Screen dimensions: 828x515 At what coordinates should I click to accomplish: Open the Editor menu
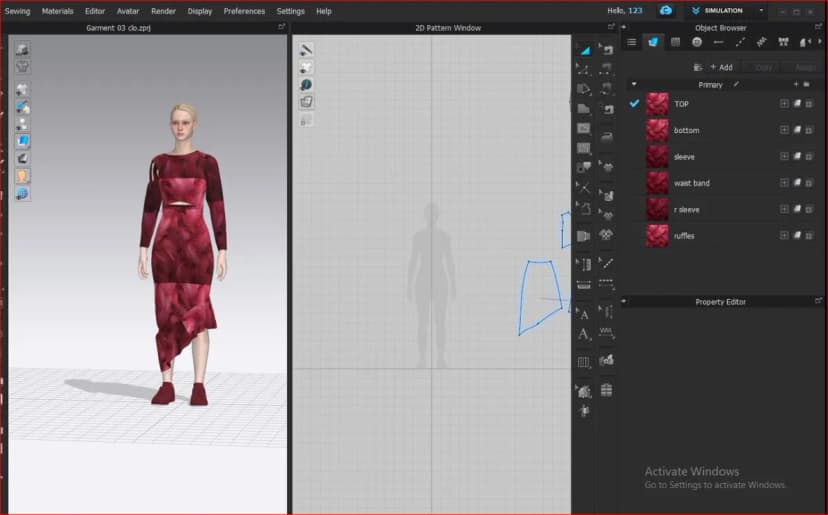pos(95,11)
